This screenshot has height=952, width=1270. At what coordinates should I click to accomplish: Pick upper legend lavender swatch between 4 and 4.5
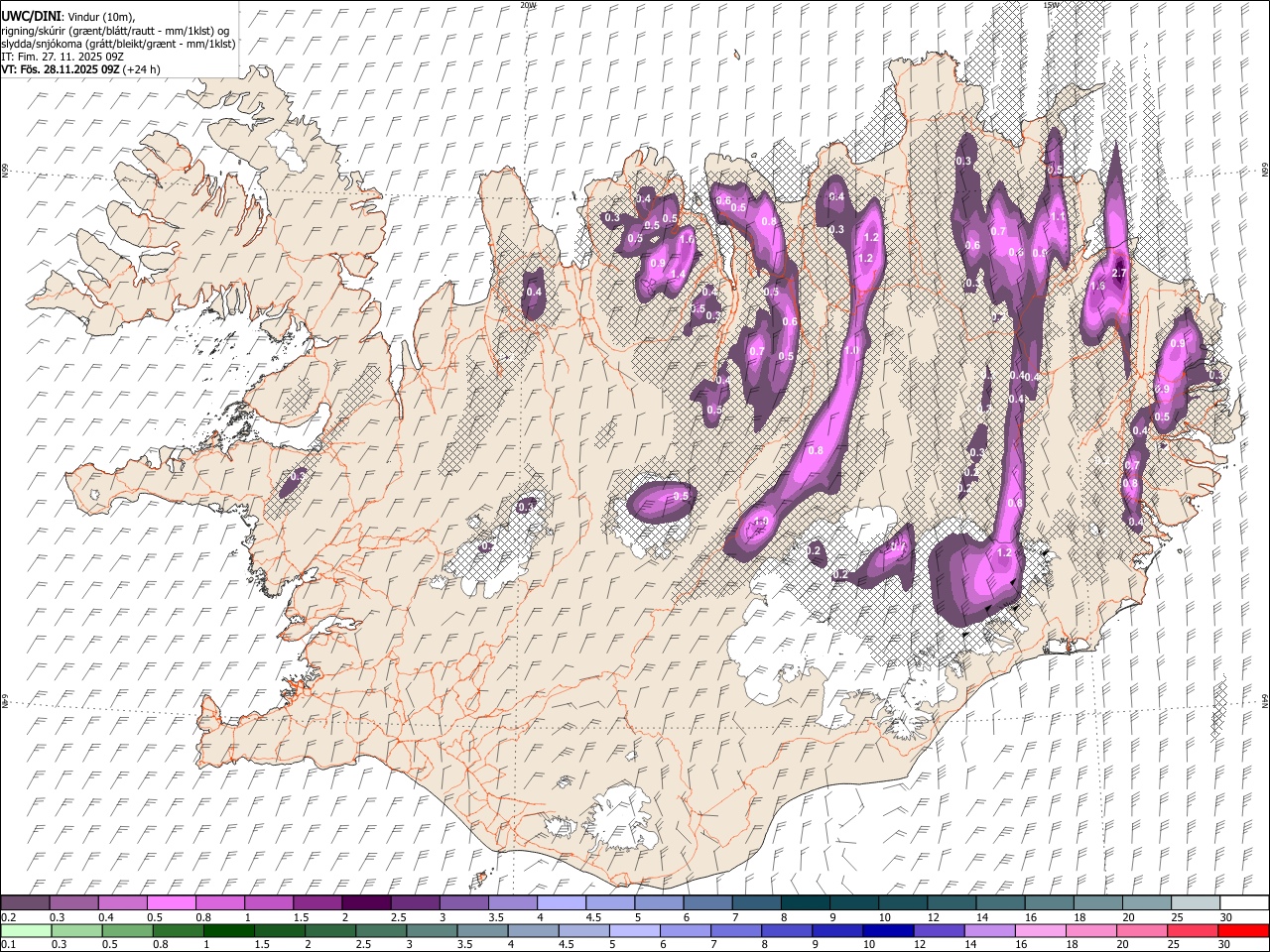click(x=563, y=902)
